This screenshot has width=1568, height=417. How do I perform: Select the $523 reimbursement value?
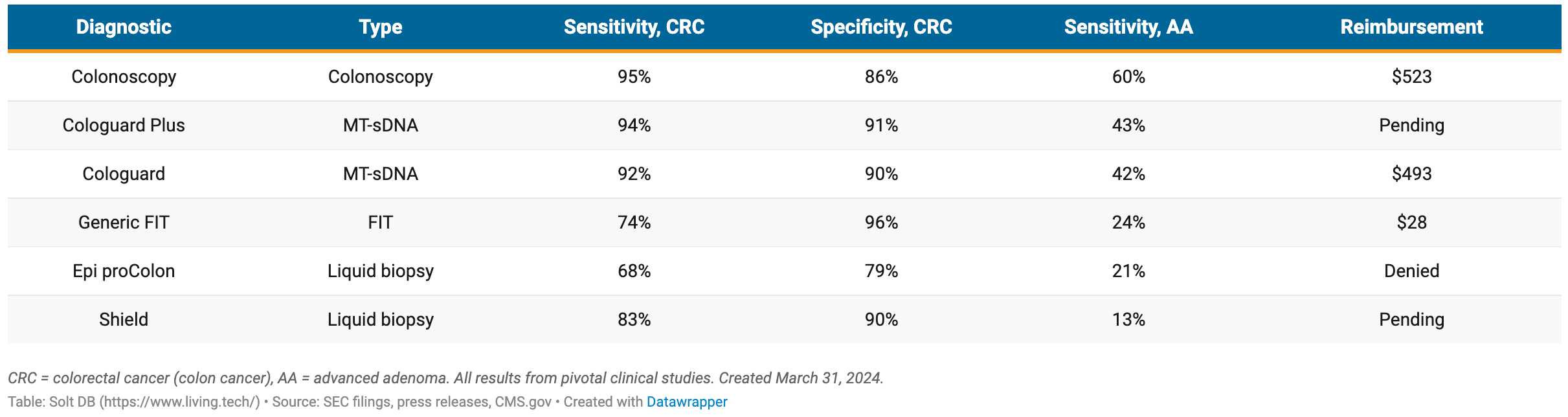click(x=1411, y=77)
